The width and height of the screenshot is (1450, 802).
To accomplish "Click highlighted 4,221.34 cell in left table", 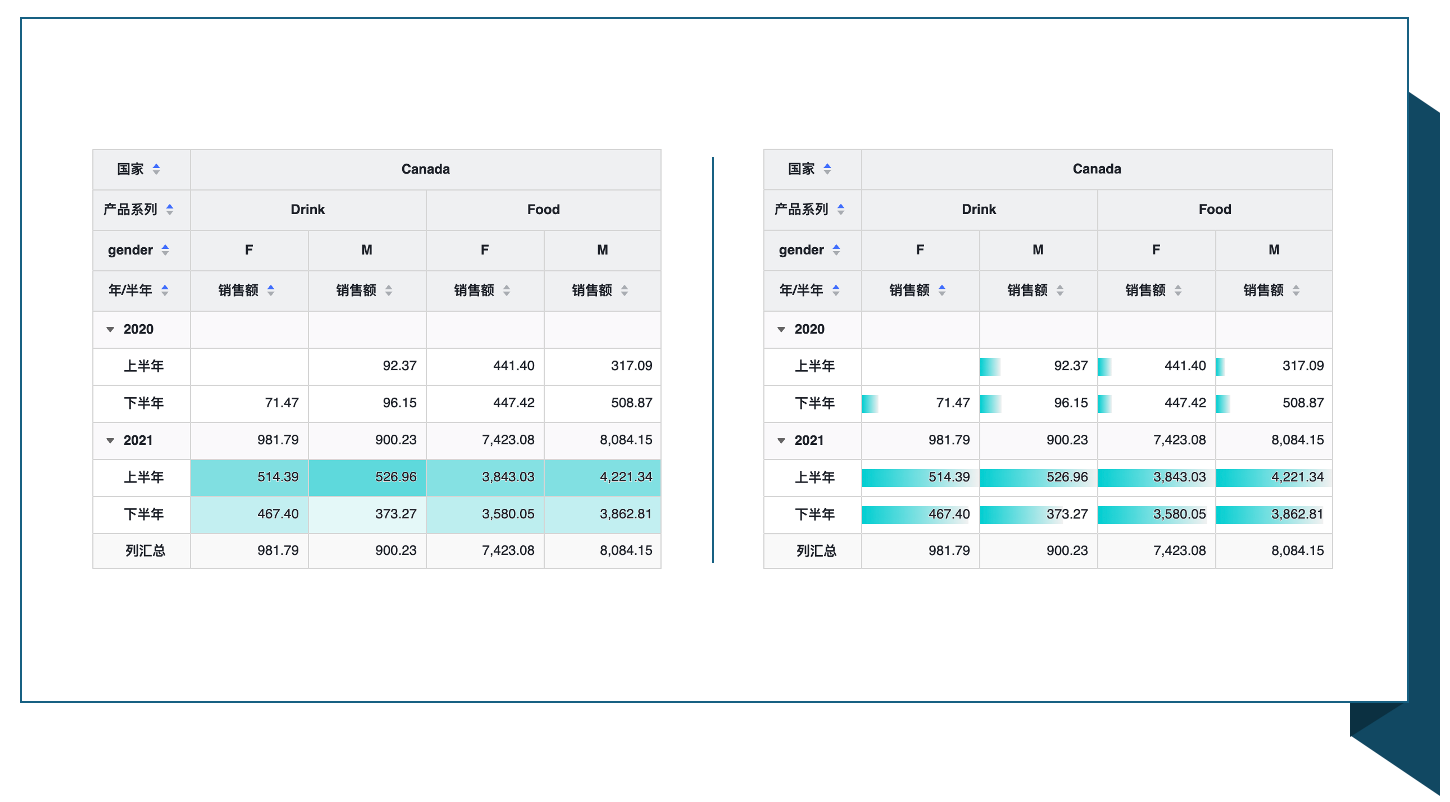I will coord(603,478).
